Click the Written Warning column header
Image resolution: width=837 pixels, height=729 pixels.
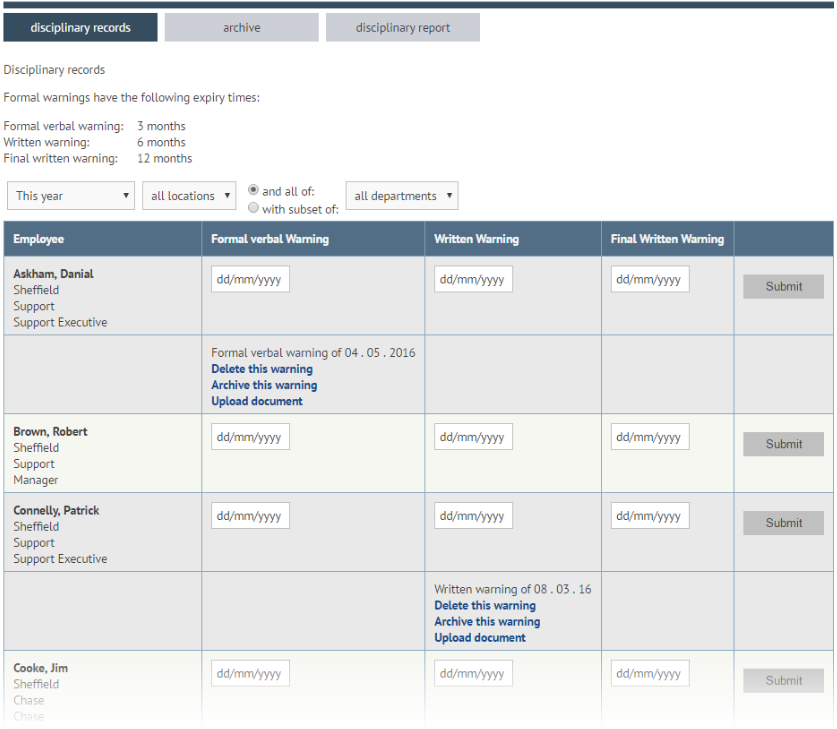[x=513, y=239]
